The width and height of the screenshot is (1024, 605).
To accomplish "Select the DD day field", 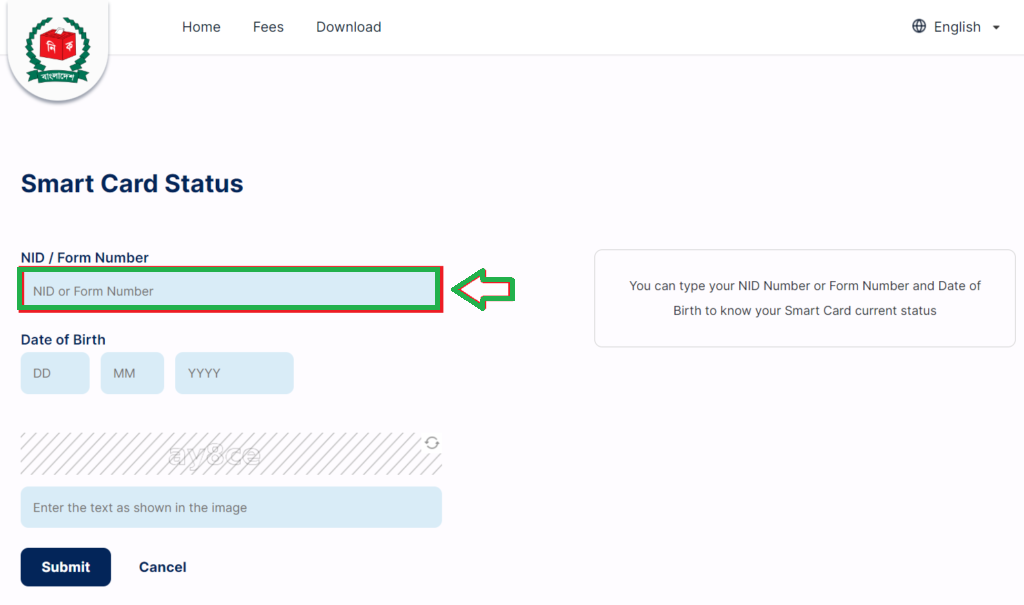I will pyautogui.click(x=55, y=373).
